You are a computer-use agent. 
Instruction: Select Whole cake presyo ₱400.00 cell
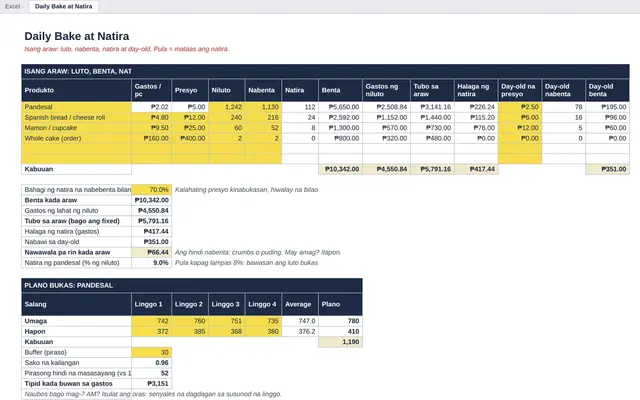[190, 138]
